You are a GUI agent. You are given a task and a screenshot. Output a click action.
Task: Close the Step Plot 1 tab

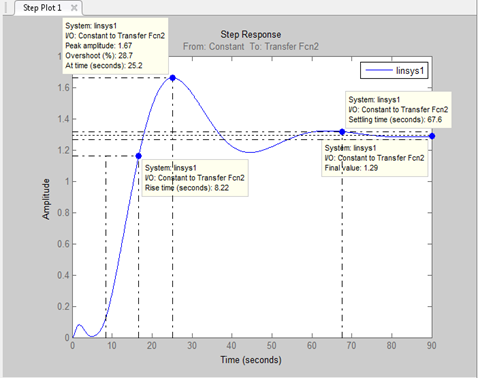click(x=74, y=8)
